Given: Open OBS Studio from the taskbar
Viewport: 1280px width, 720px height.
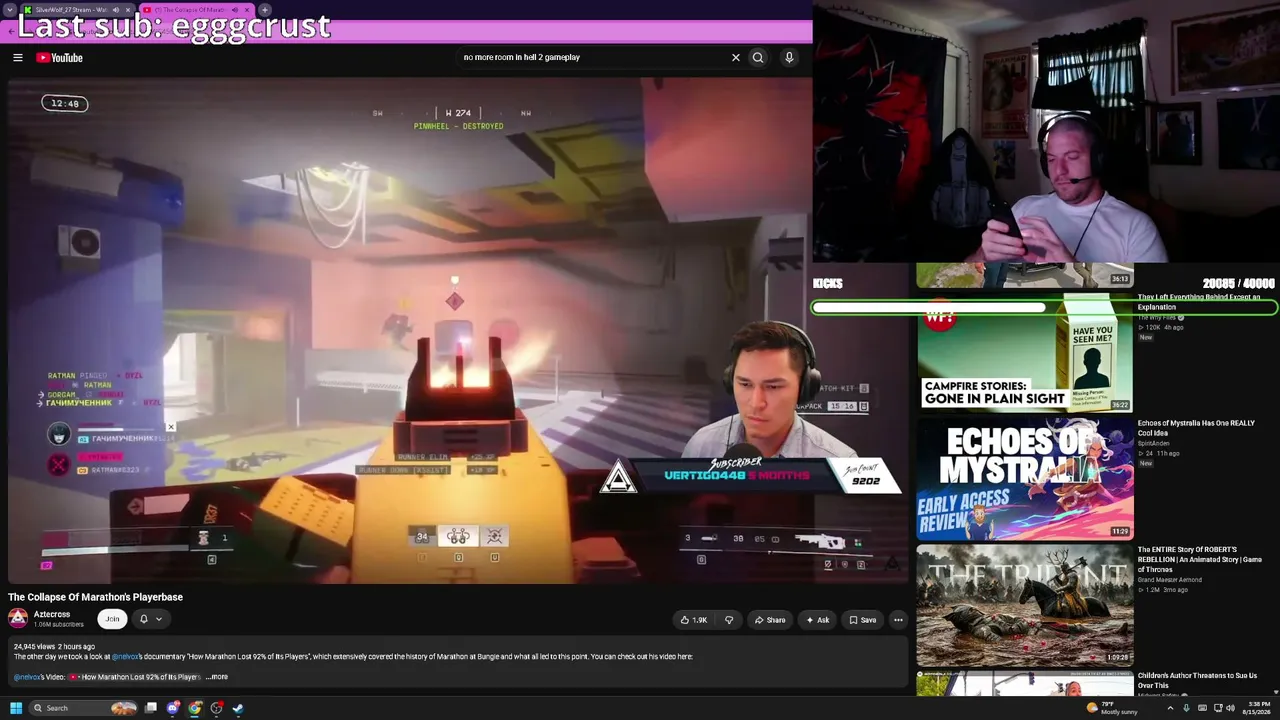Looking at the screenshot, I should pyautogui.click(x=217, y=708).
